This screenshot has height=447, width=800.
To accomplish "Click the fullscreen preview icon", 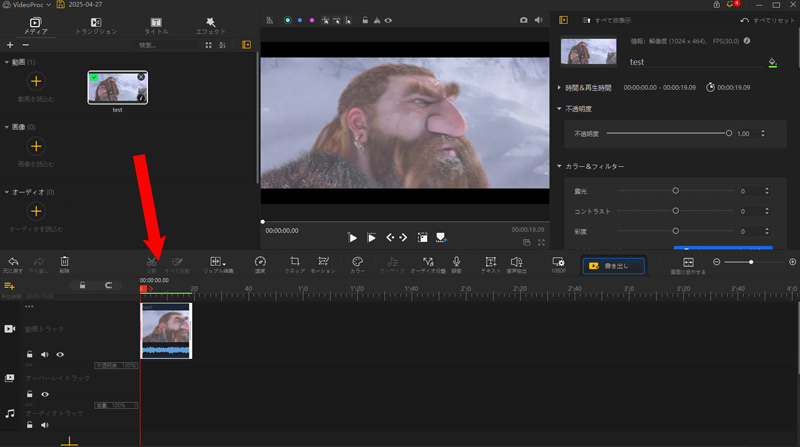I will 541,242.
